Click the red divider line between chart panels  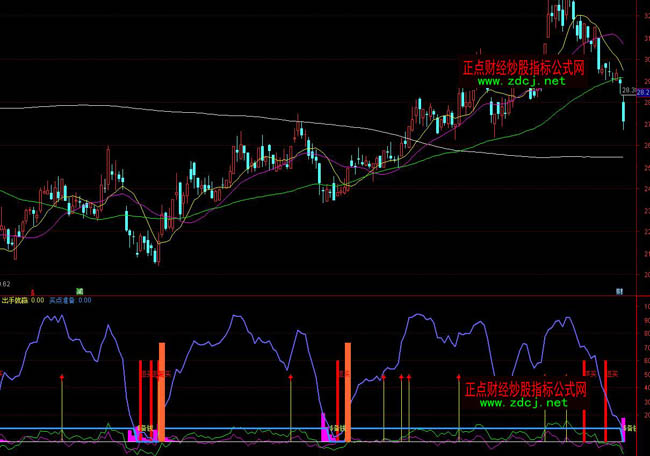coord(300,295)
